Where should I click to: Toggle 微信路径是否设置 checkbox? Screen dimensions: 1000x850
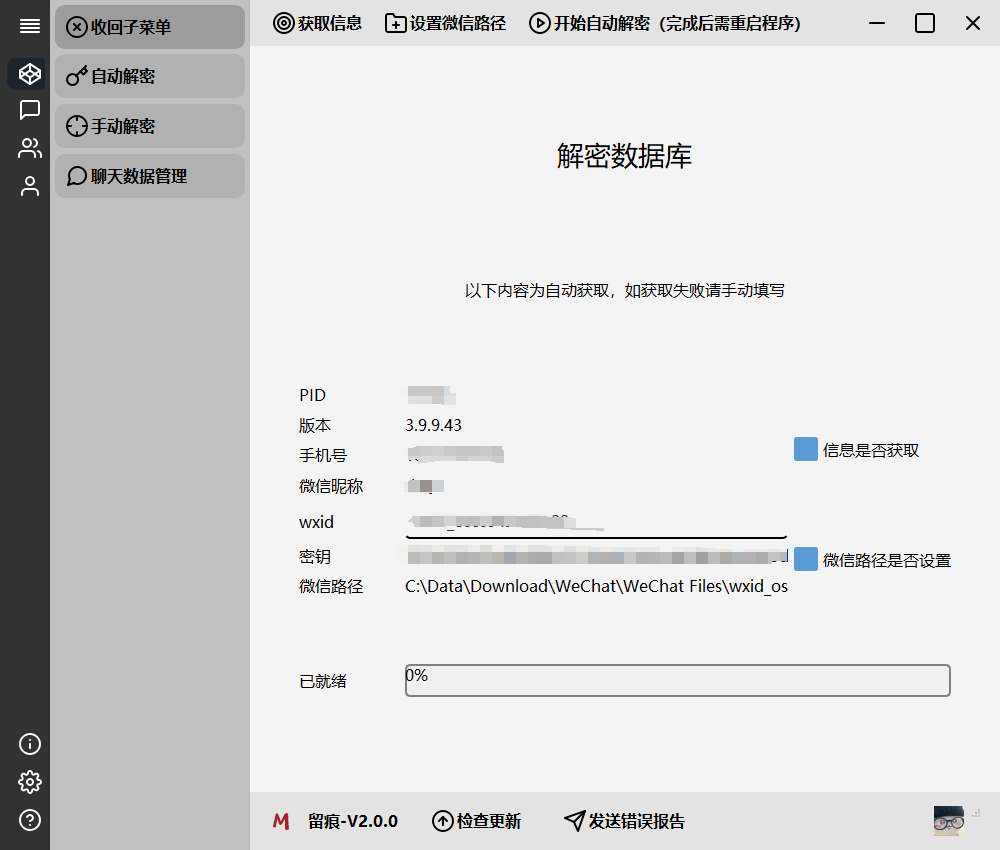tap(805, 559)
